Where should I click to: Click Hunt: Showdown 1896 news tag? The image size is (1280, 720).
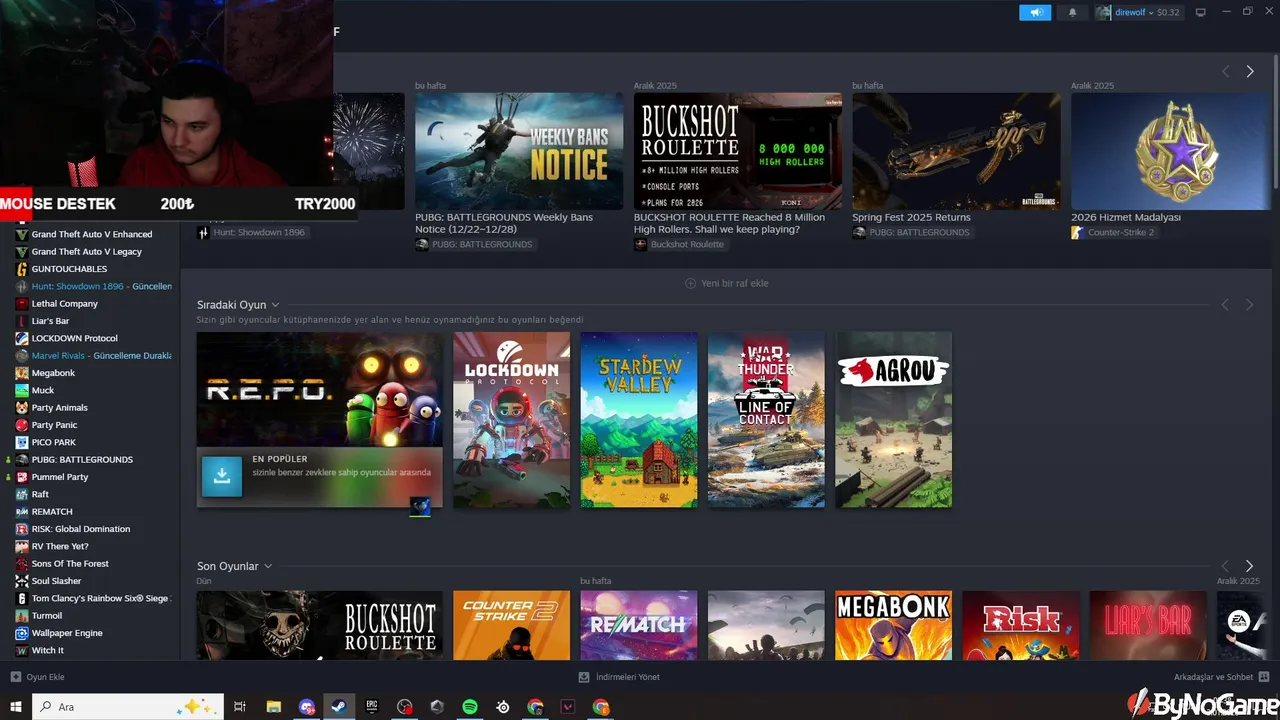252,232
